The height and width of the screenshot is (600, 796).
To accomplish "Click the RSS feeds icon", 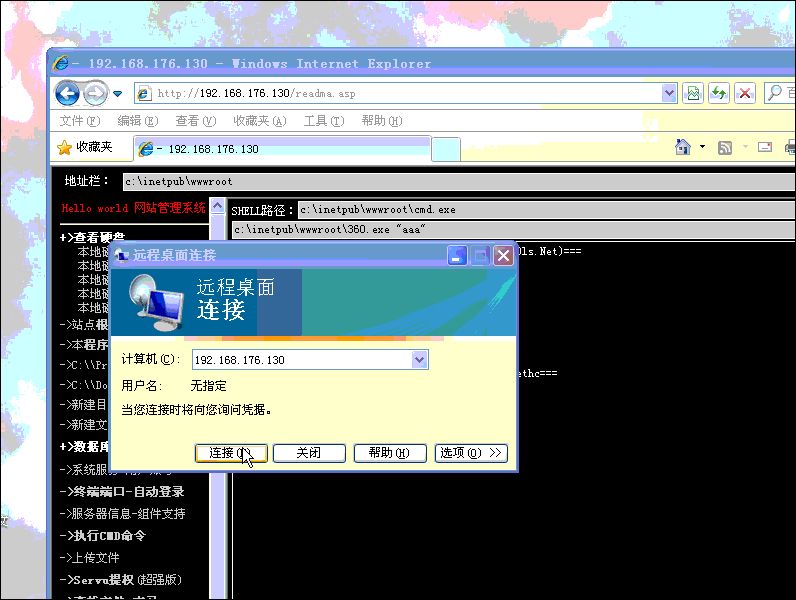I will tap(725, 148).
